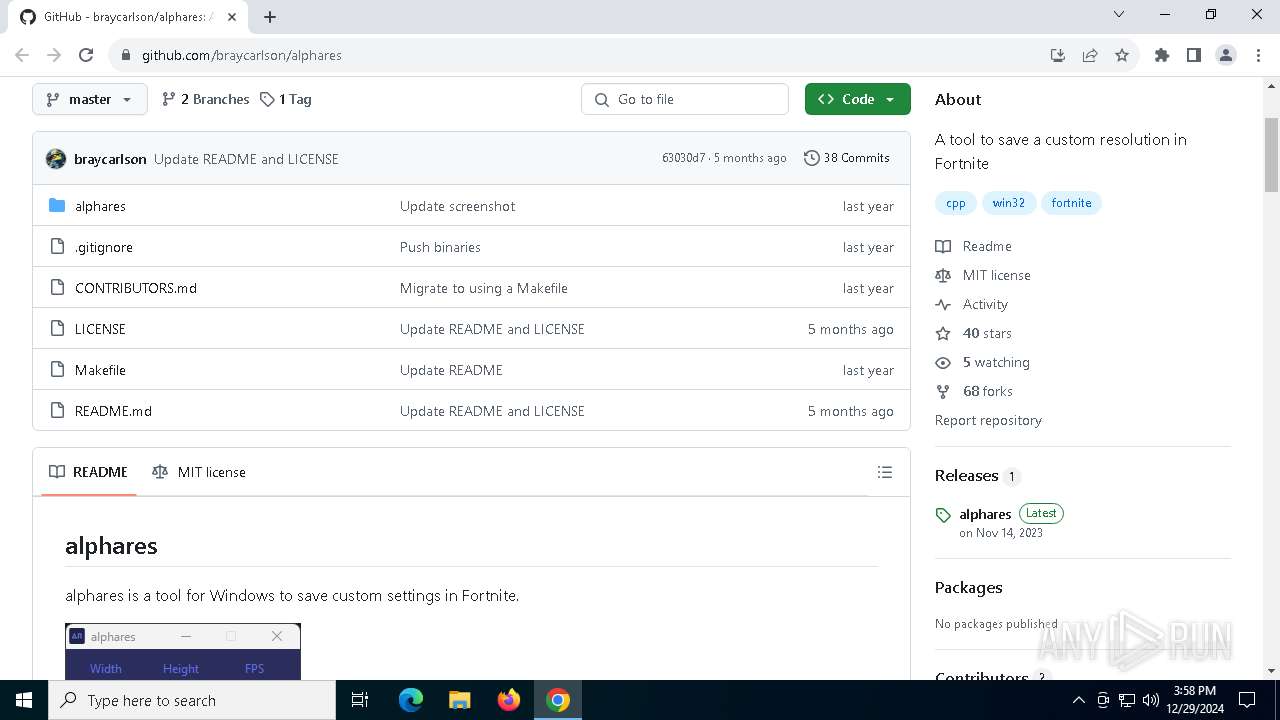The width and height of the screenshot is (1280, 720).
Task: Launch Microsoft Edge from taskbar
Action: click(x=411, y=700)
